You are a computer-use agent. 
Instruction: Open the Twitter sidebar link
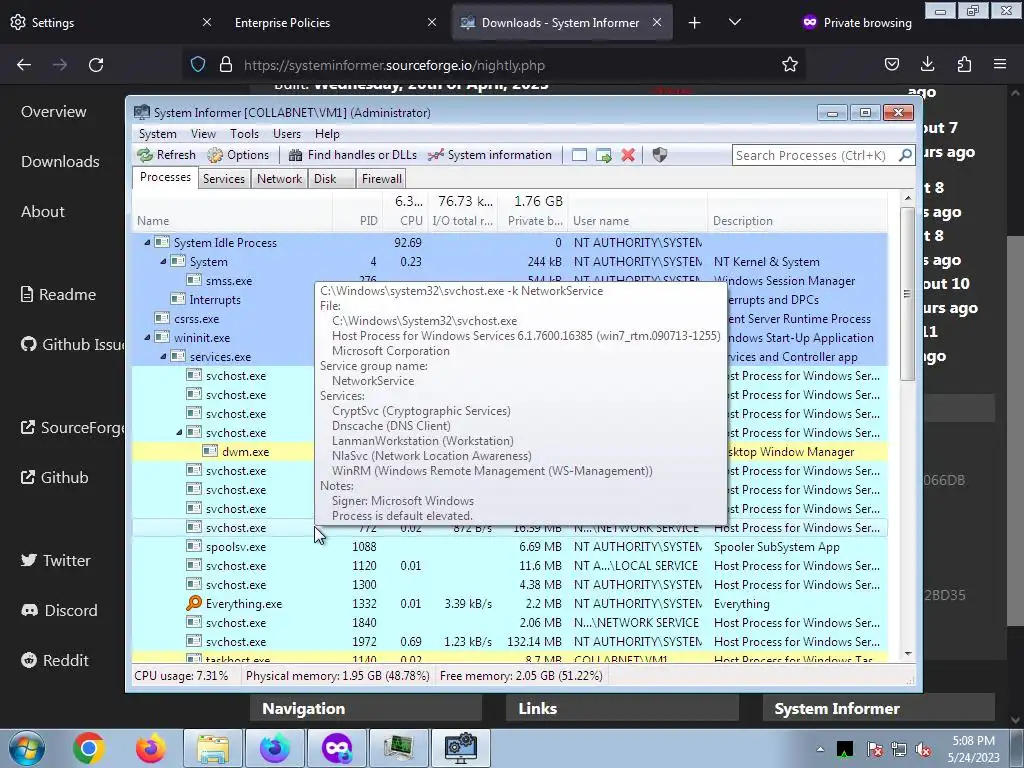pos(56,560)
